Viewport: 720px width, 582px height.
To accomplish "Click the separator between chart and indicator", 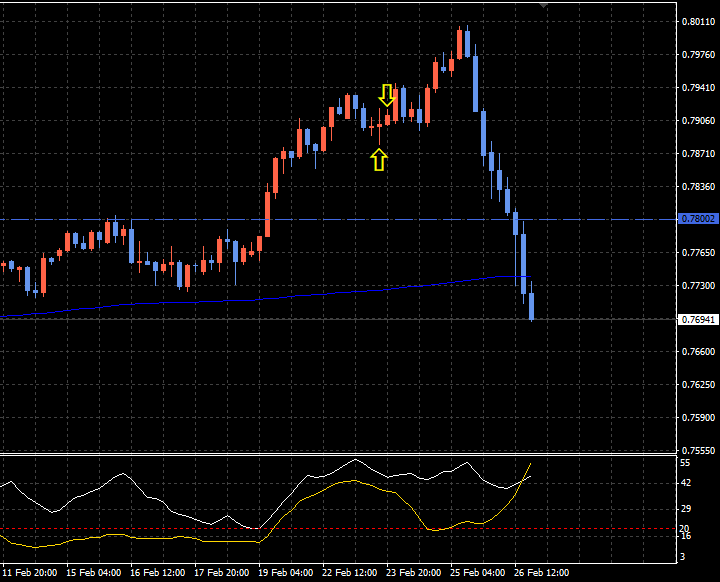I will click(x=338, y=455).
